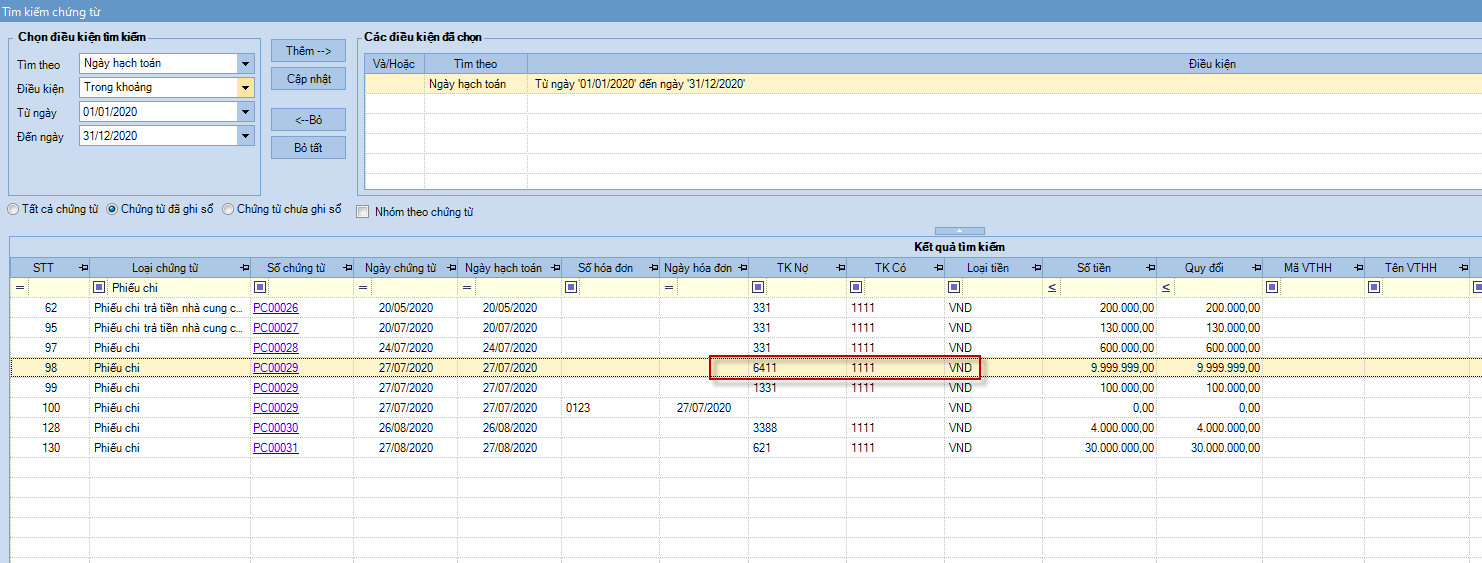Click pin icon on Số chứng từ column
The height and width of the screenshot is (563, 1482).
coord(346,268)
